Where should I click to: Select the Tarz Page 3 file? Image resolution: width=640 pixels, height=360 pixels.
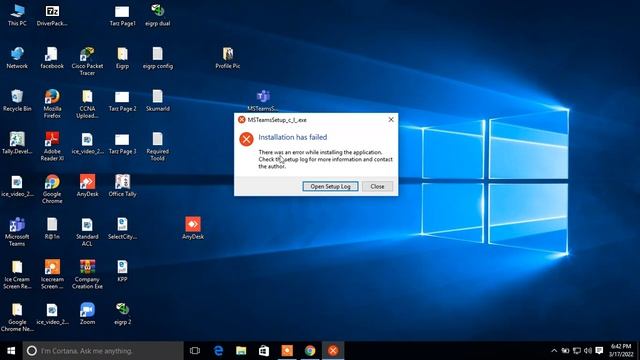coord(122,143)
